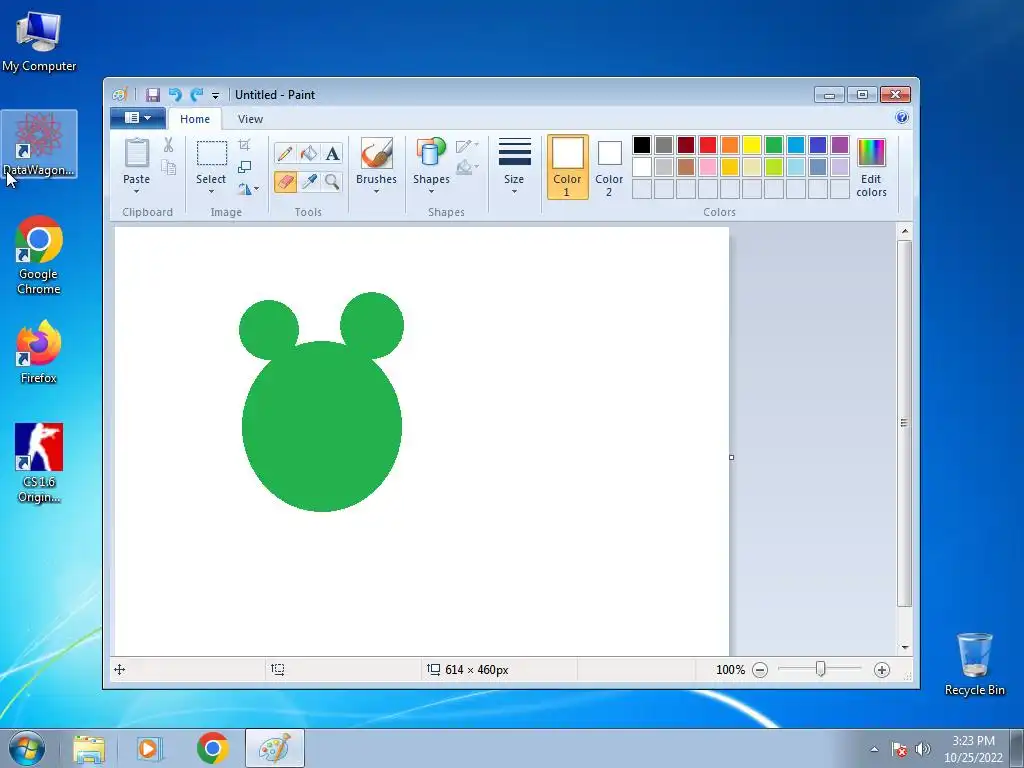
Task: Pick the green color swatch
Action: pyautogui.click(x=774, y=145)
